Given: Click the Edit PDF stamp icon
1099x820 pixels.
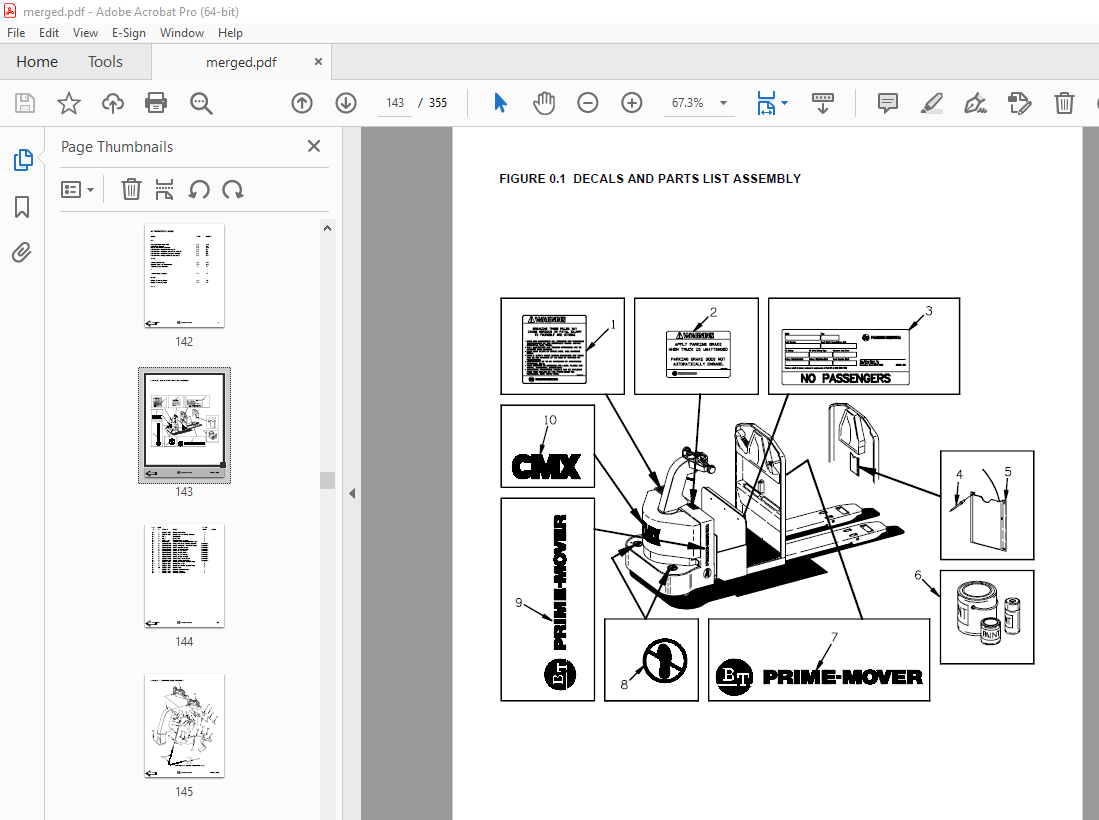Looking at the screenshot, I should (x=1019, y=103).
